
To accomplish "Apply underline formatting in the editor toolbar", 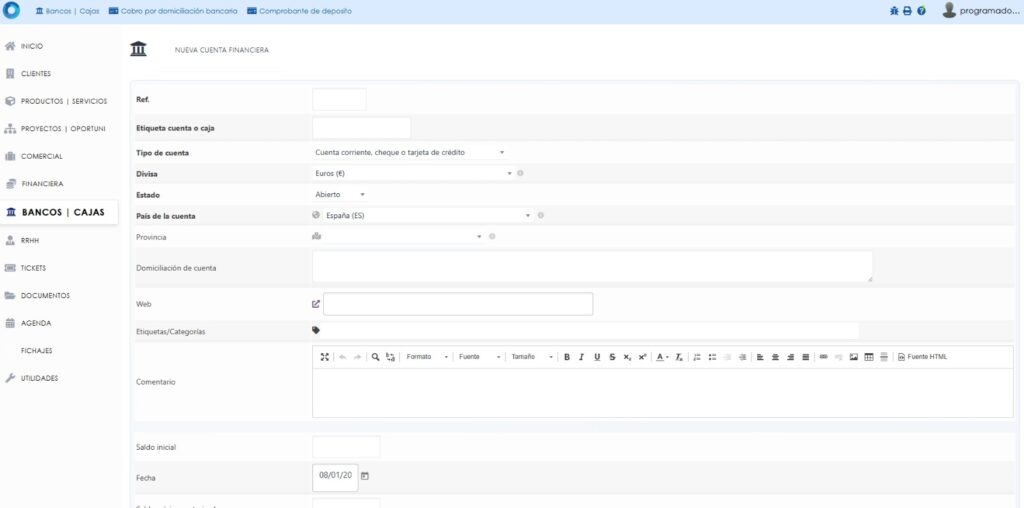I will tap(597, 357).
